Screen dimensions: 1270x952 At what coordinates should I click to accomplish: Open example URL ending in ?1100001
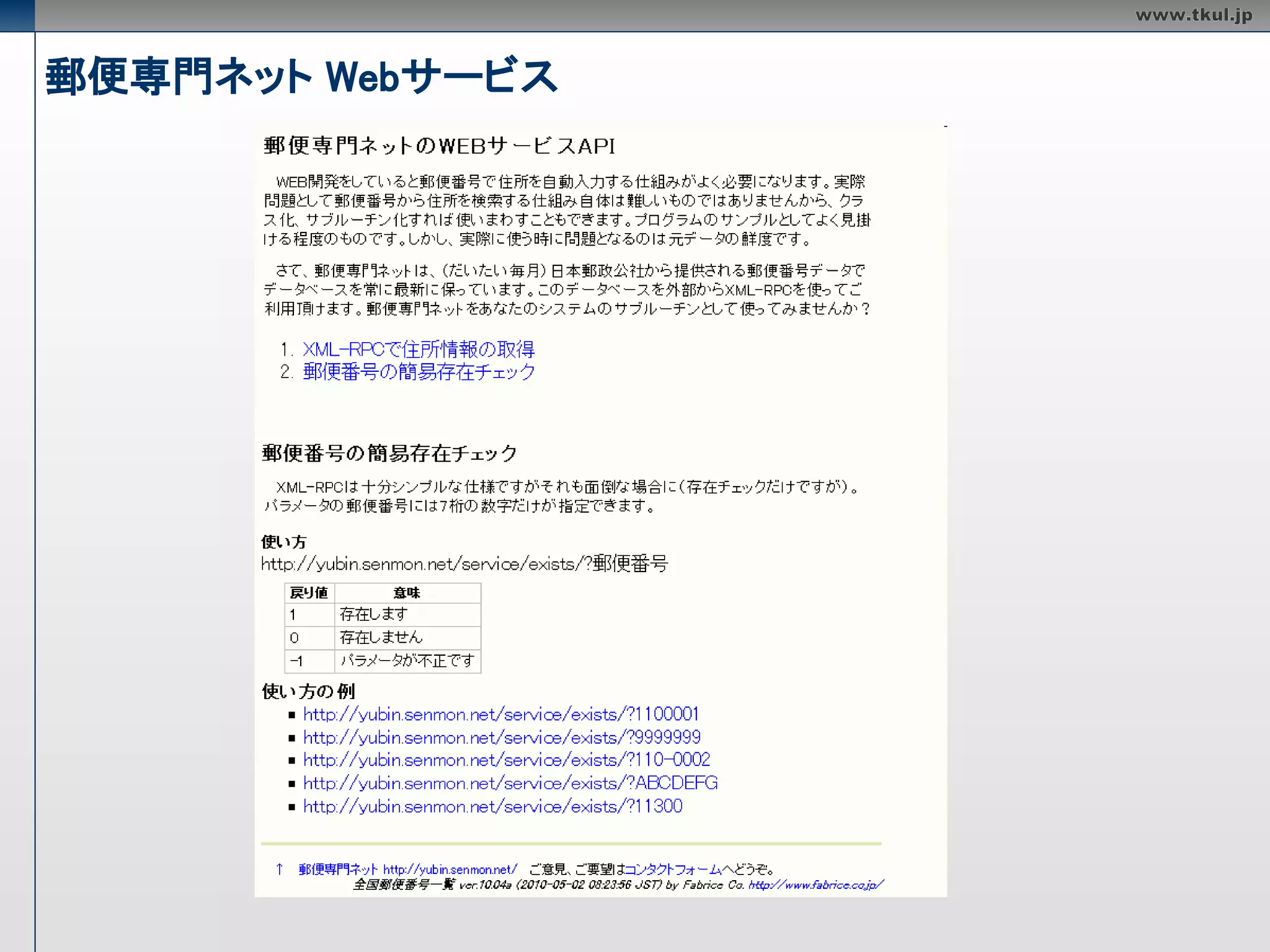(501, 715)
